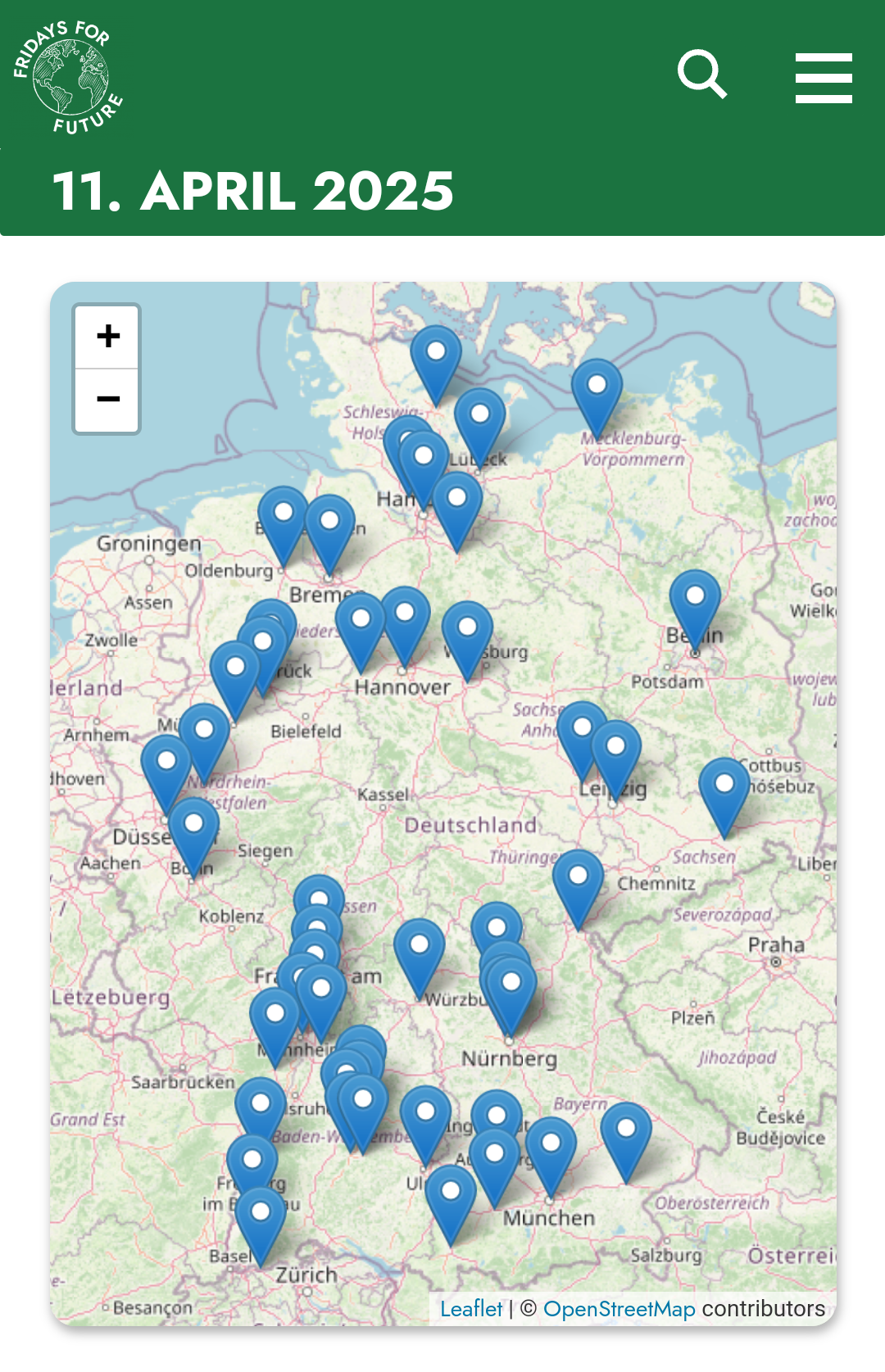885x1372 pixels.
Task: Click the 'Praha' city label on map
Action: [776, 944]
